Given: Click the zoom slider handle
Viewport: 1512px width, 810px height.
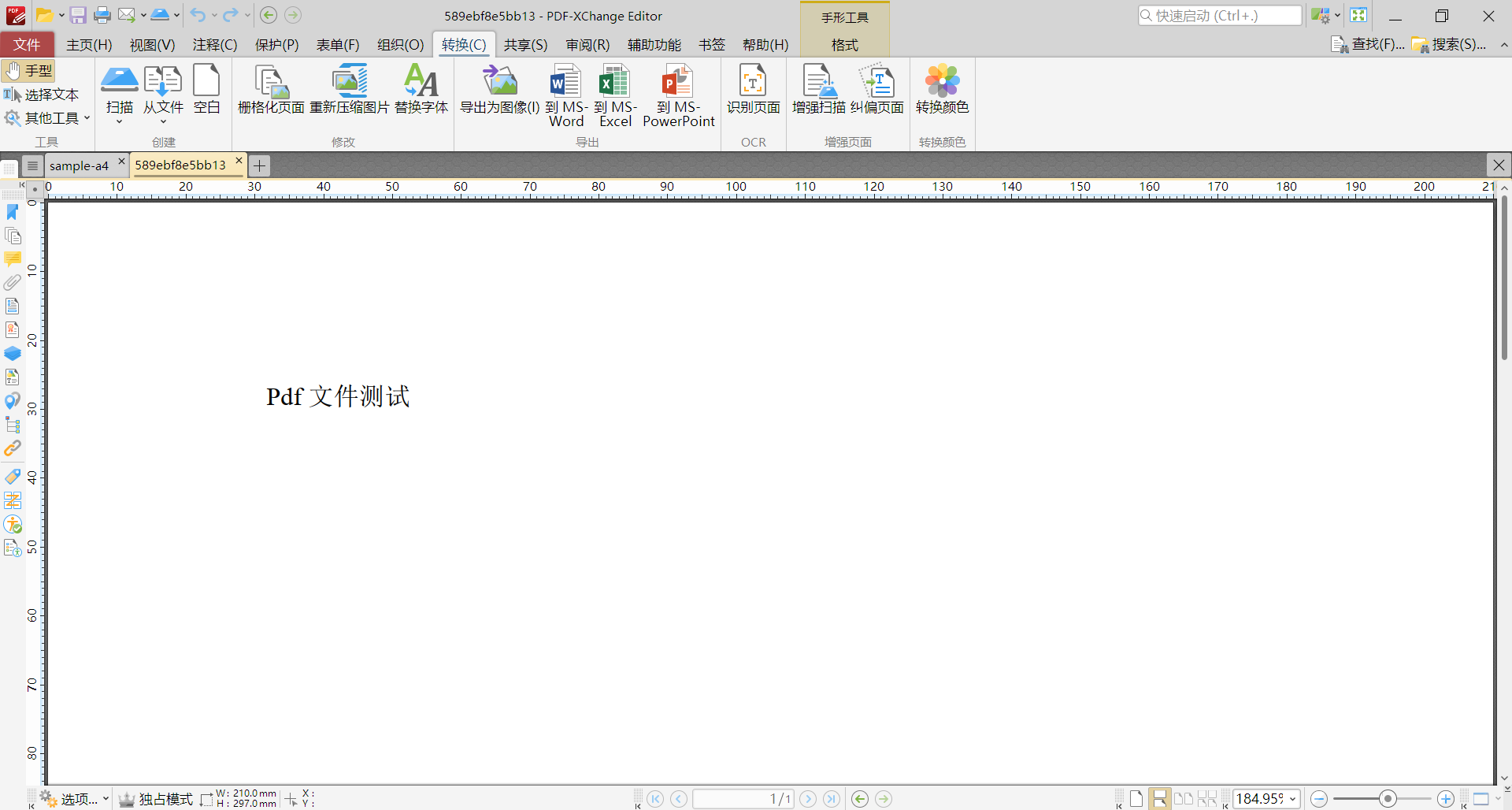Looking at the screenshot, I should coord(1388,799).
